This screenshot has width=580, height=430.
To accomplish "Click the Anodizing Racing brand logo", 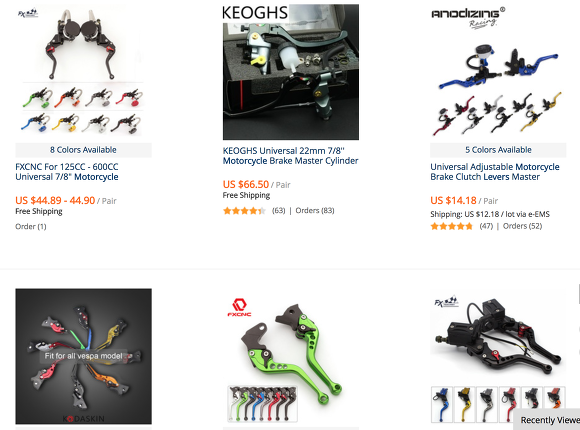I will click(468, 17).
